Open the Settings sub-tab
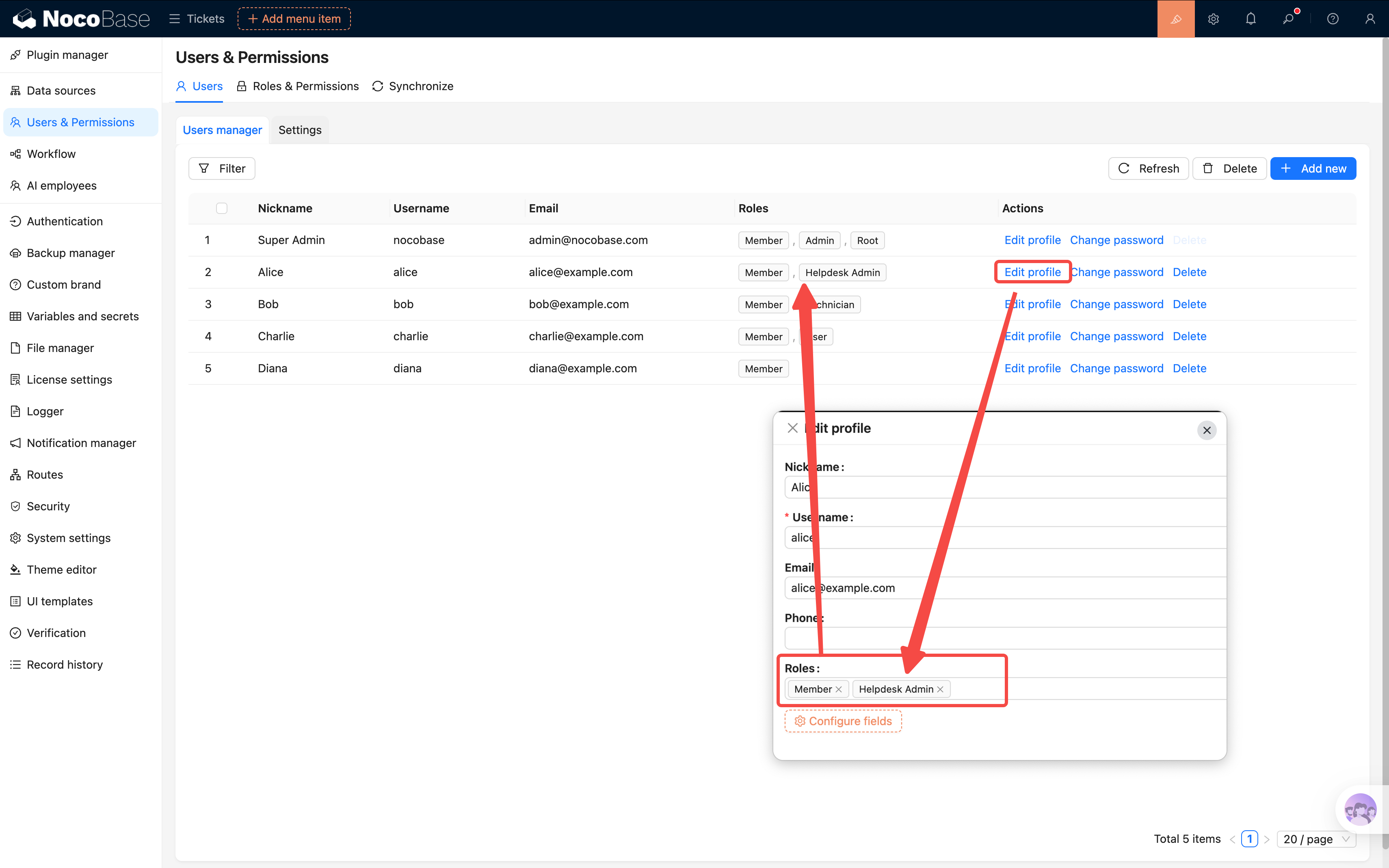Image resolution: width=1389 pixels, height=868 pixels. 300,130
